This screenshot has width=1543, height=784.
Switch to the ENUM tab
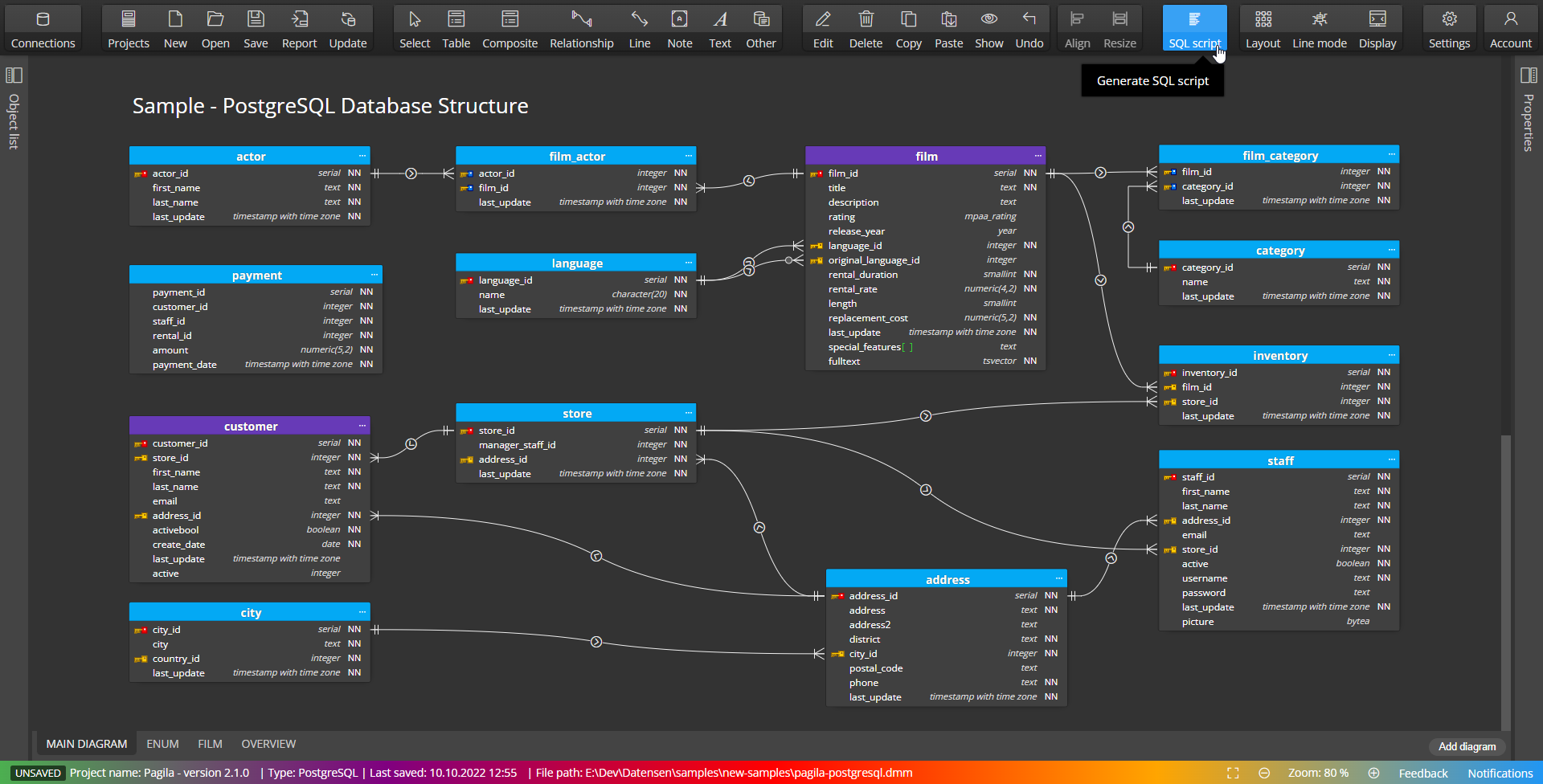pyautogui.click(x=162, y=744)
